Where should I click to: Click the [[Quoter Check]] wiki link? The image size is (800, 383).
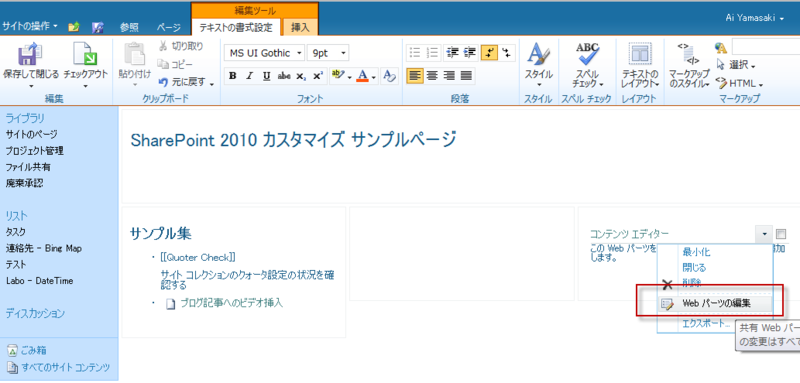pos(197,257)
